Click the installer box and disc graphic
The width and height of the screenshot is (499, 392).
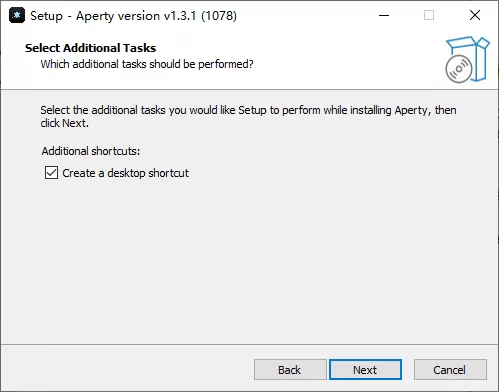(467, 59)
